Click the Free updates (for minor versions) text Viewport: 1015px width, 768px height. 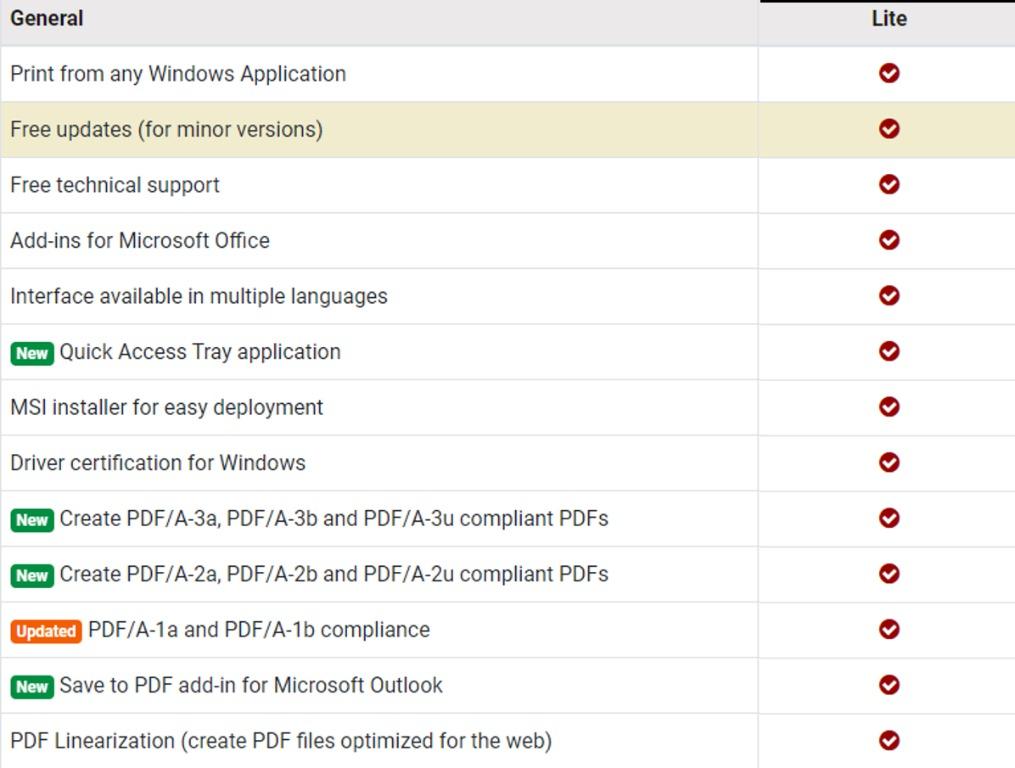166,130
